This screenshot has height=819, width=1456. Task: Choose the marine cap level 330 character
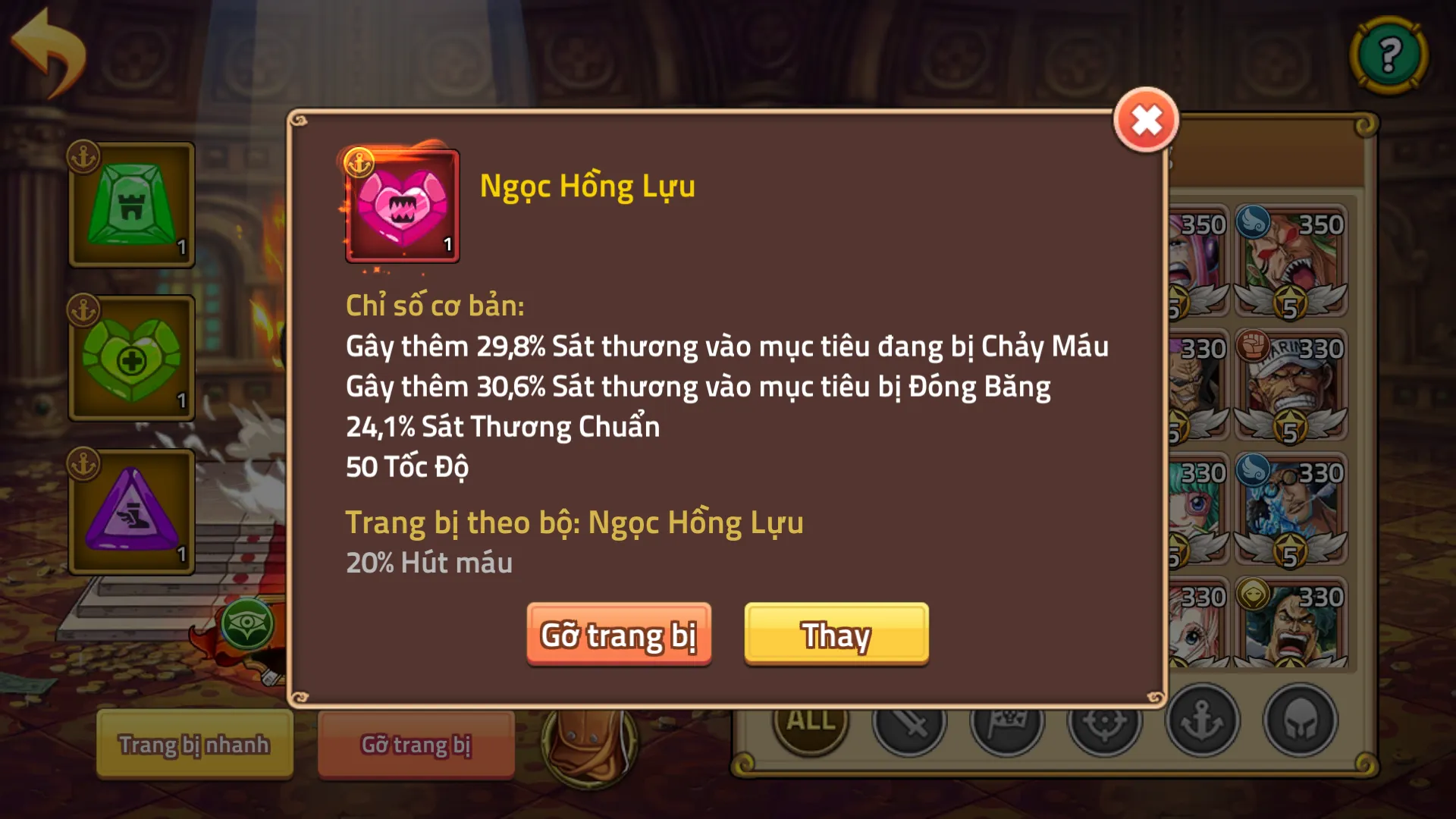click(1291, 385)
